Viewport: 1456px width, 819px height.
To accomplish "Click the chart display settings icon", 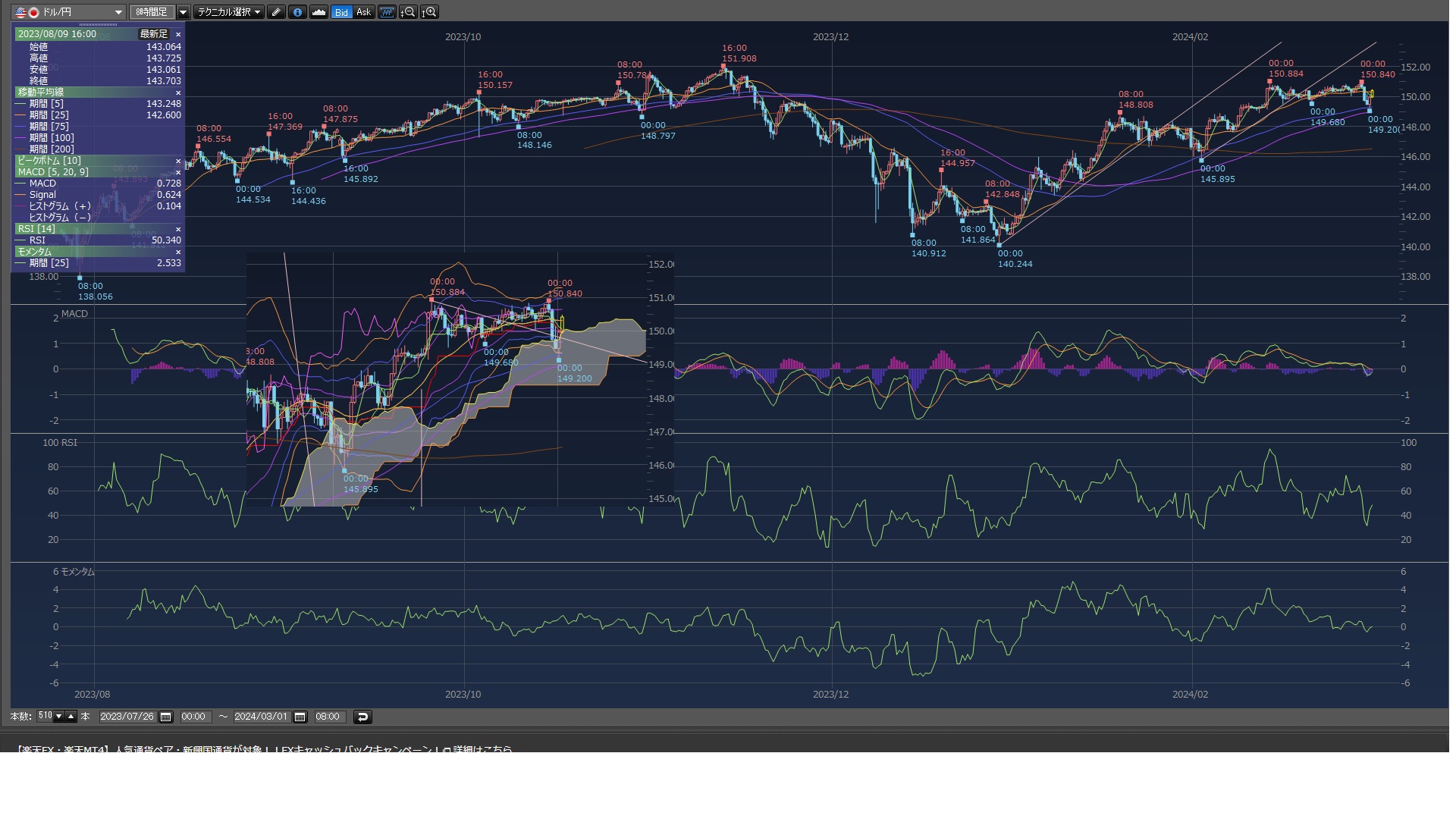I will (387, 12).
